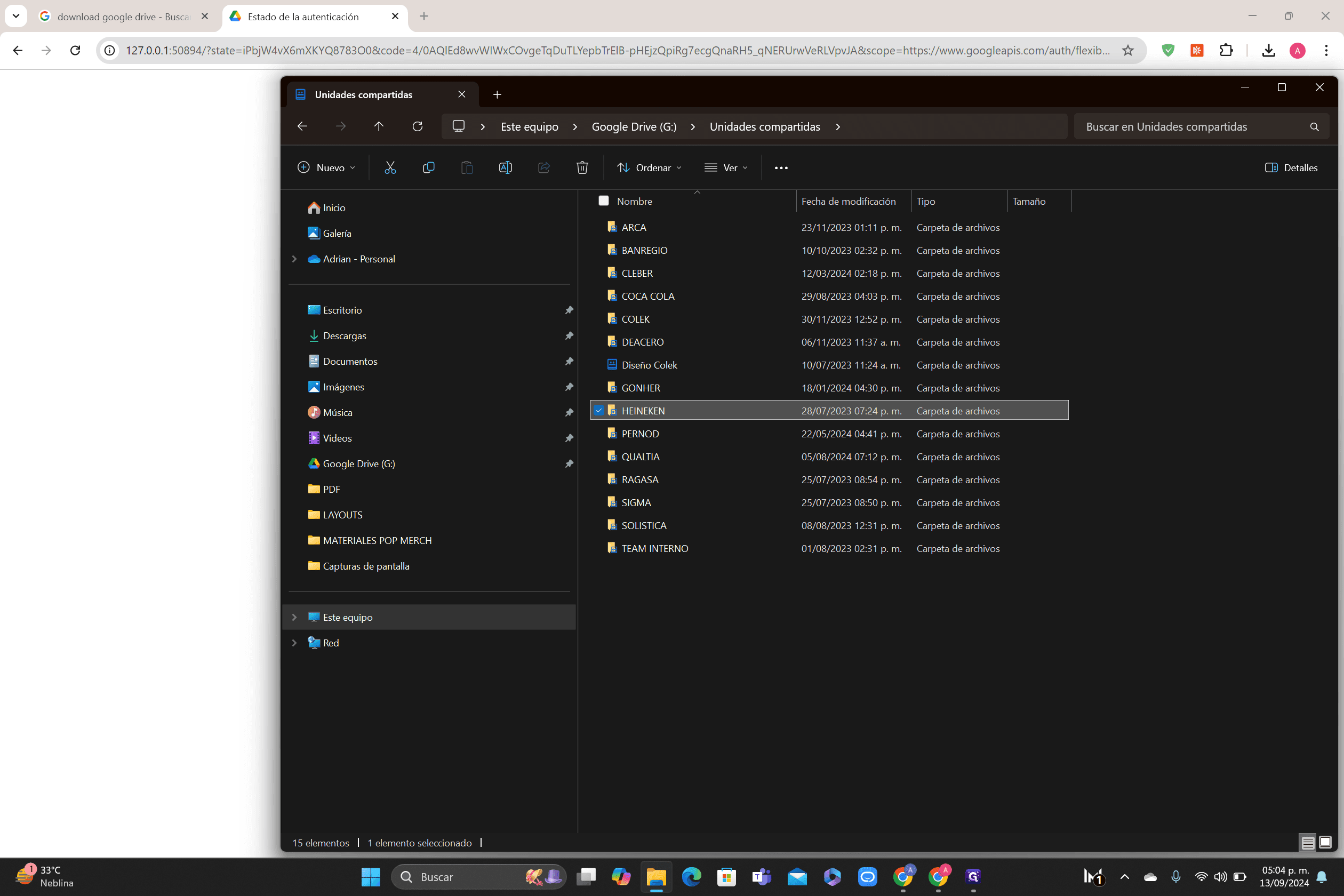Open Chrome downloads icon
The height and width of the screenshot is (896, 1344).
coord(1268,50)
